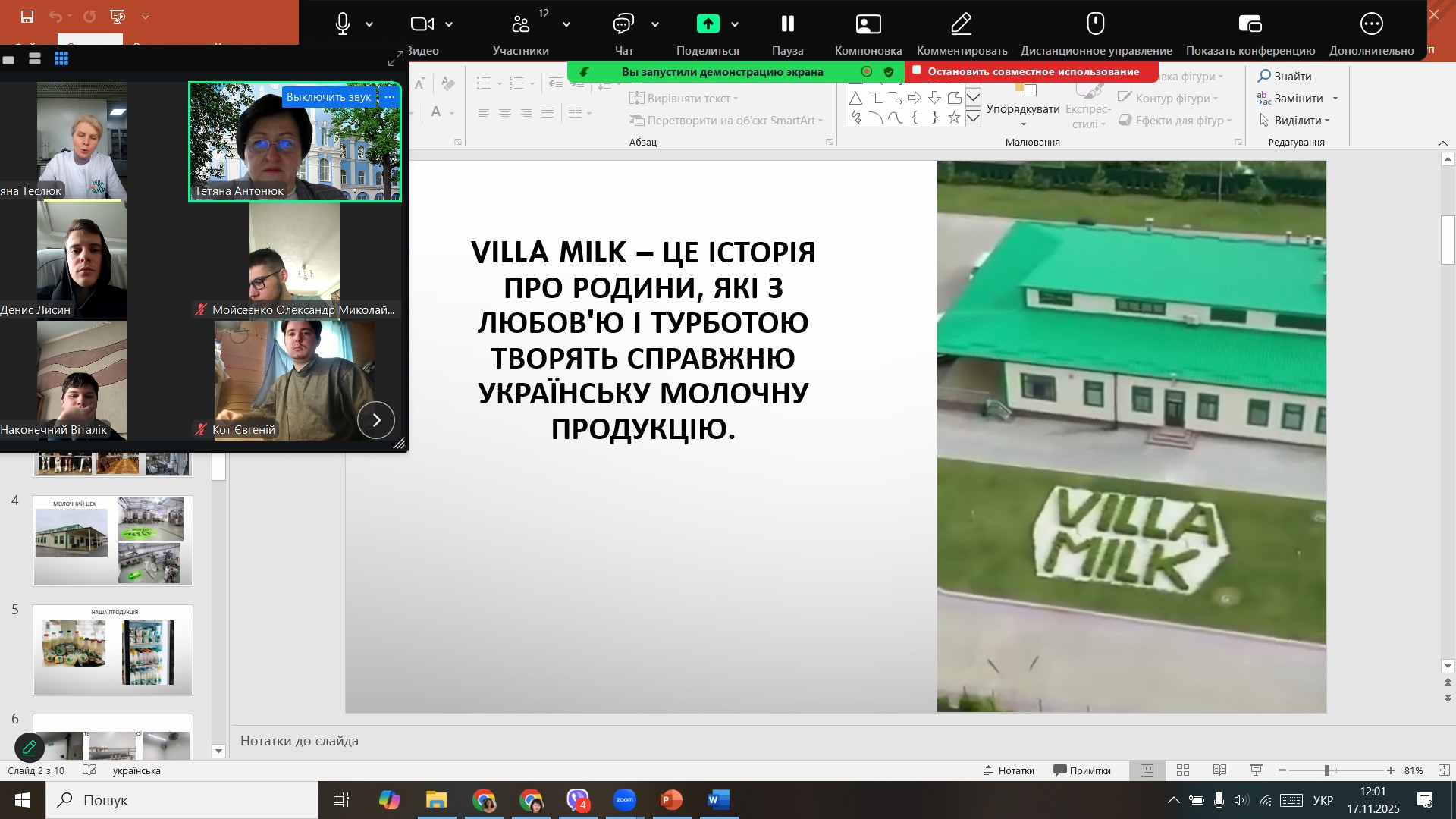Open the Zoom chat icon

point(623,24)
